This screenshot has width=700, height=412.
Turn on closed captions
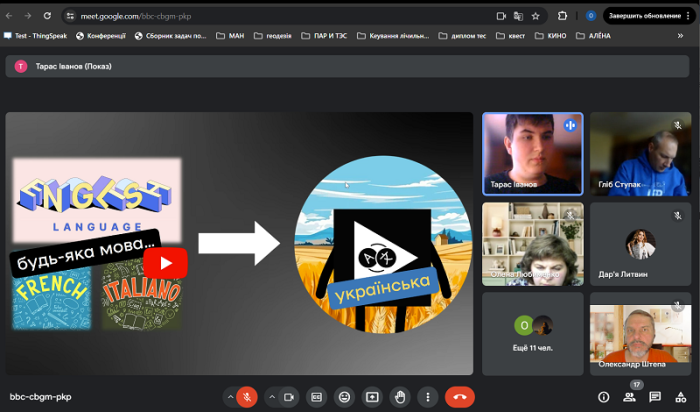coord(317,396)
